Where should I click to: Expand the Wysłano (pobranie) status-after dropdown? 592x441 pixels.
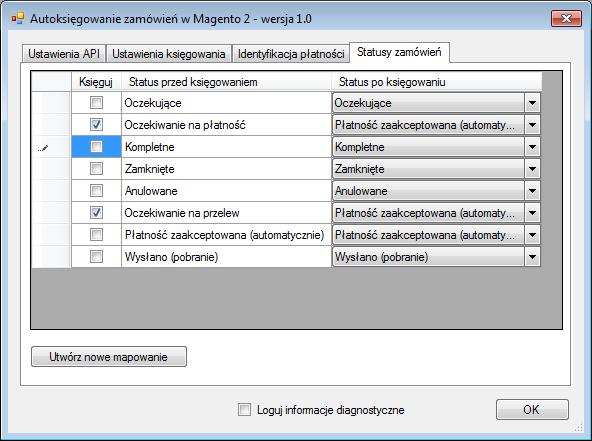[532, 257]
